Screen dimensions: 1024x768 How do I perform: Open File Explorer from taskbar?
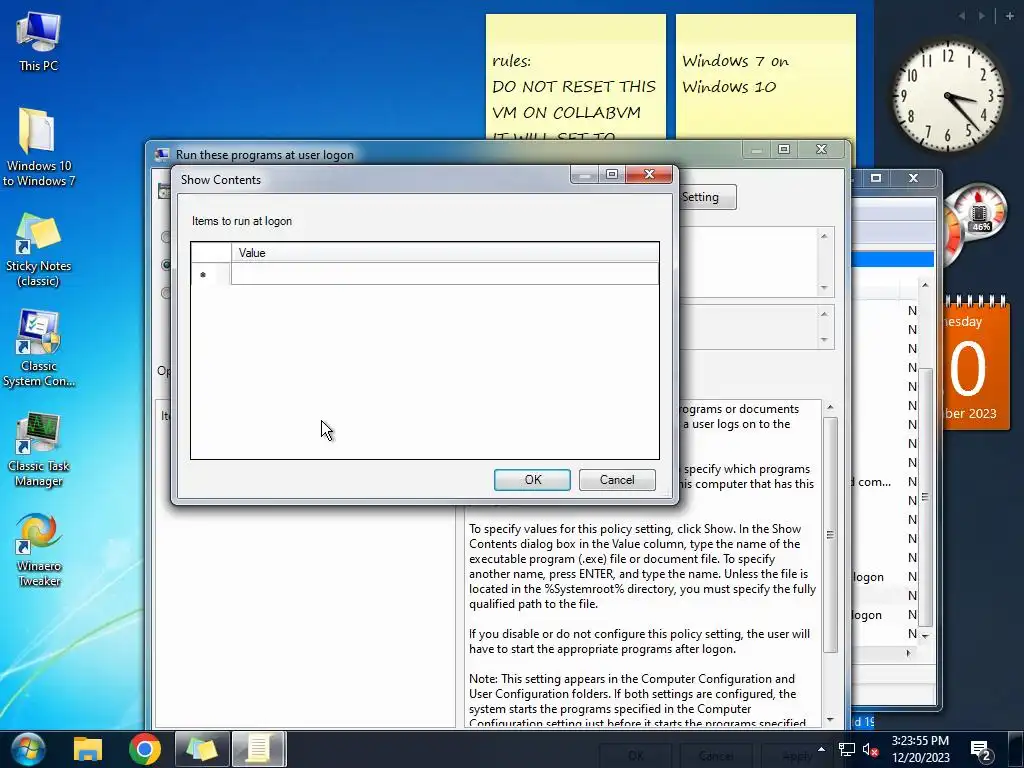coord(88,749)
